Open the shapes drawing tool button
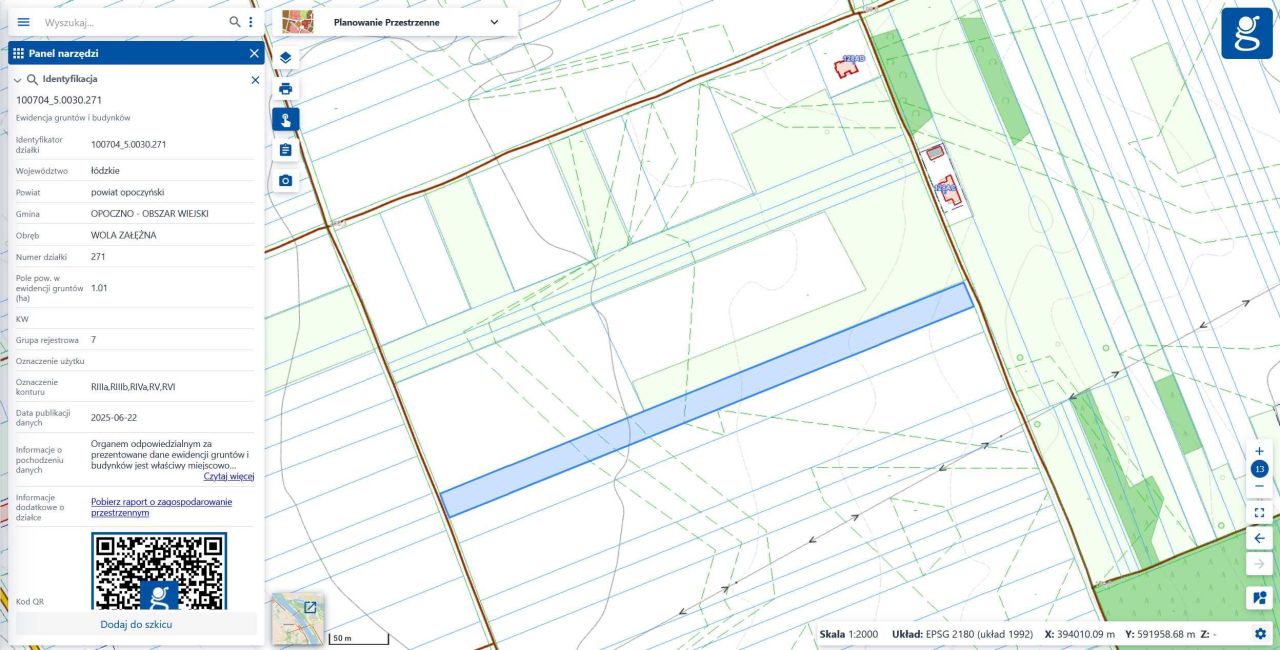1280x650 pixels. (x=1259, y=598)
